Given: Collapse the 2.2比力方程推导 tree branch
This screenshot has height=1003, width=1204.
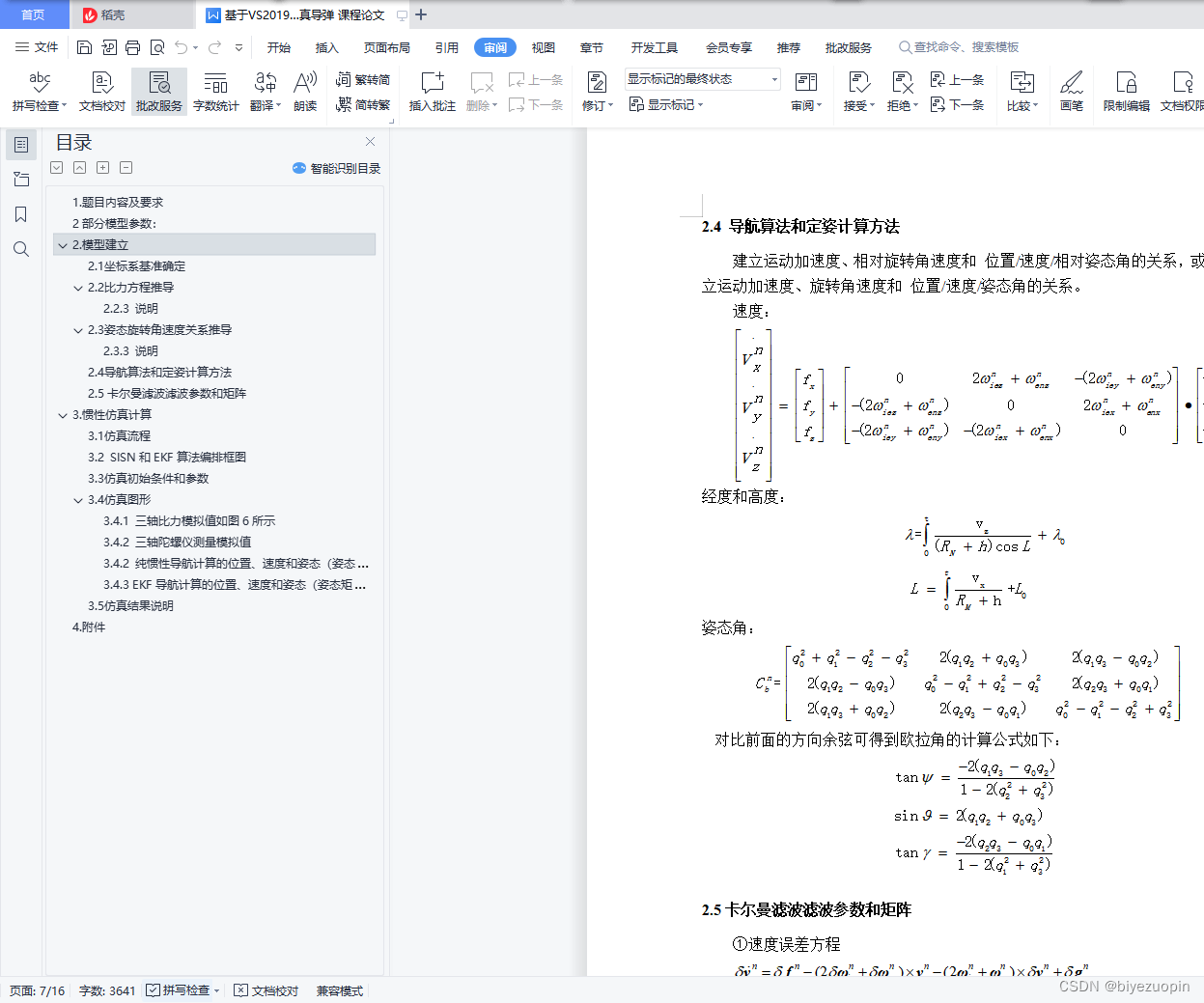Looking at the screenshot, I should [x=77, y=287].
